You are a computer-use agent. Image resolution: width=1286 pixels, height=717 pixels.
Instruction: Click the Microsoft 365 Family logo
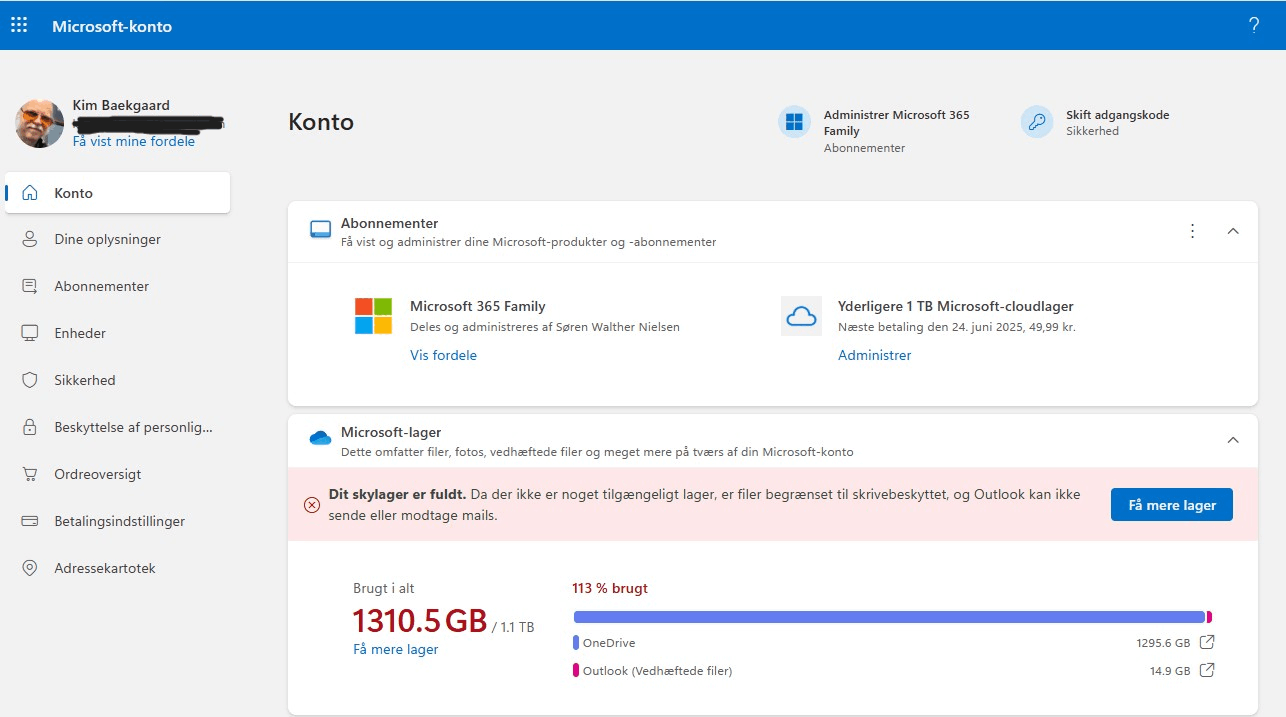point(374,316)
